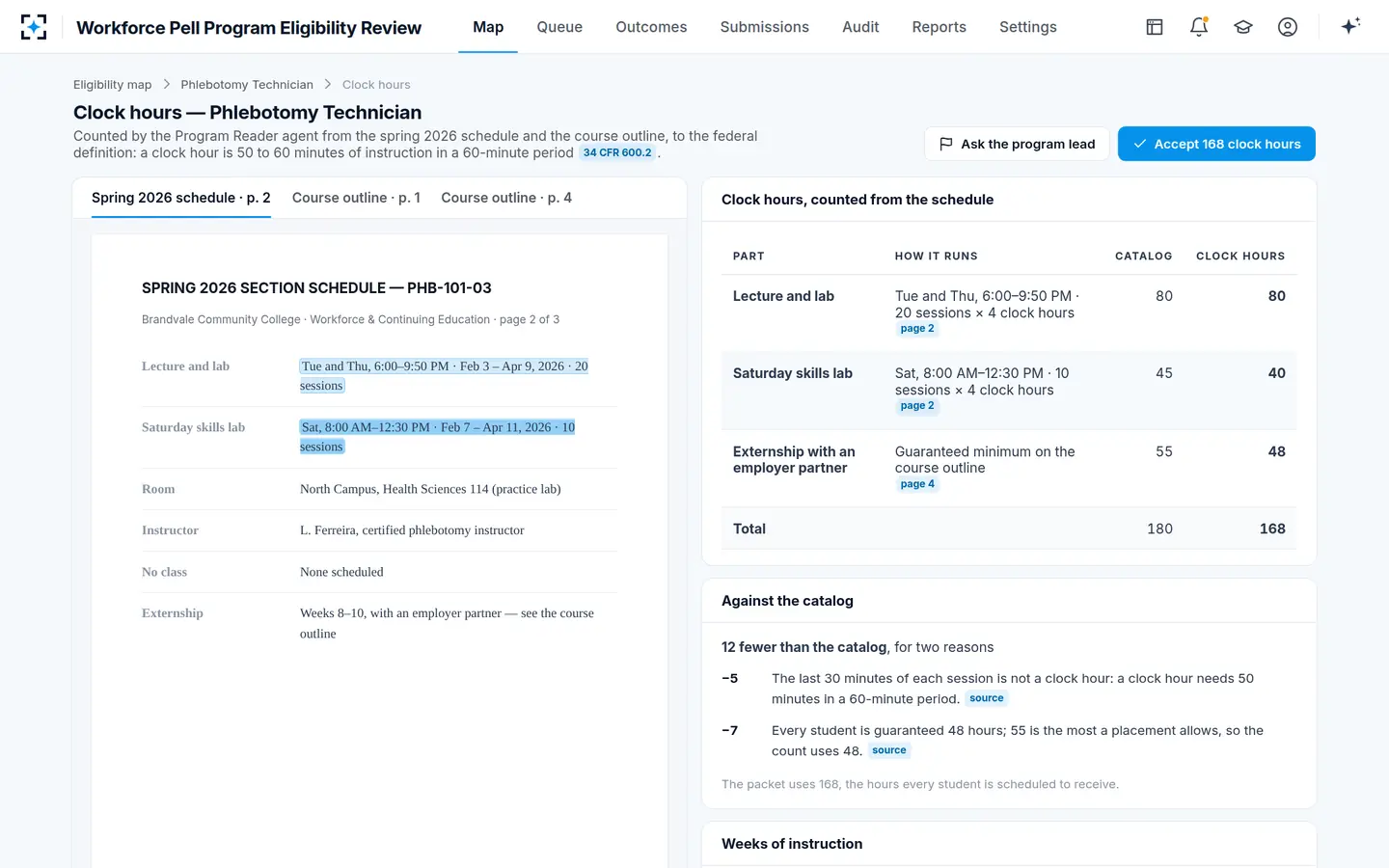Click the app logo icon

[x=34, y=27]
